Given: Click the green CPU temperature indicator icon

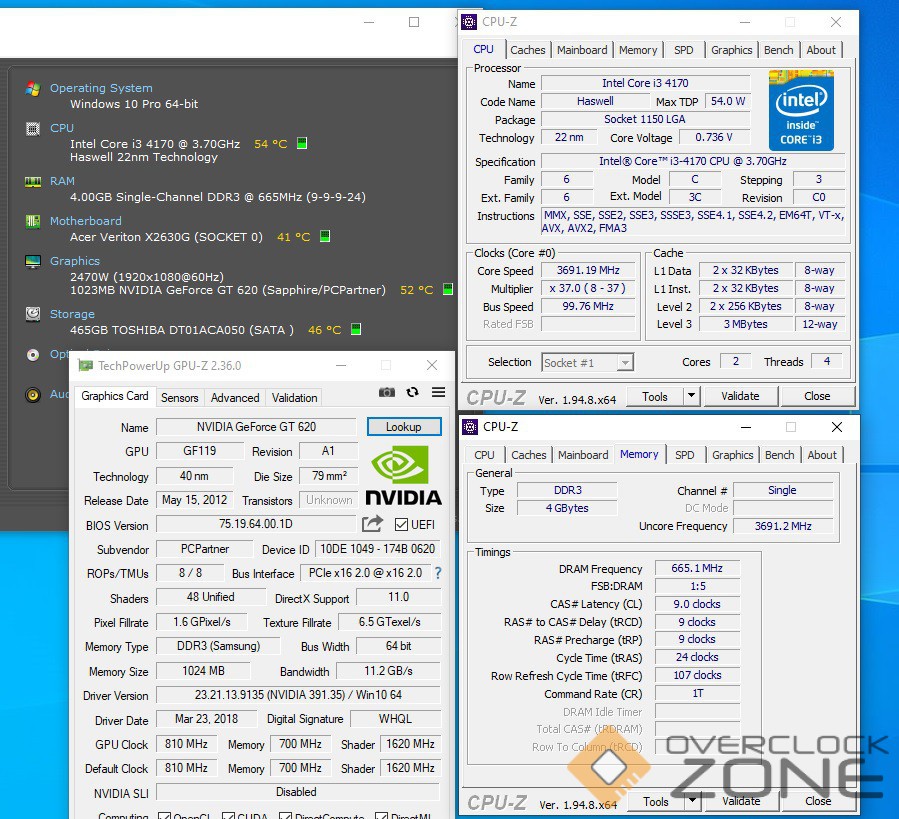Looking at the screenshot, I should coord(302,144).
